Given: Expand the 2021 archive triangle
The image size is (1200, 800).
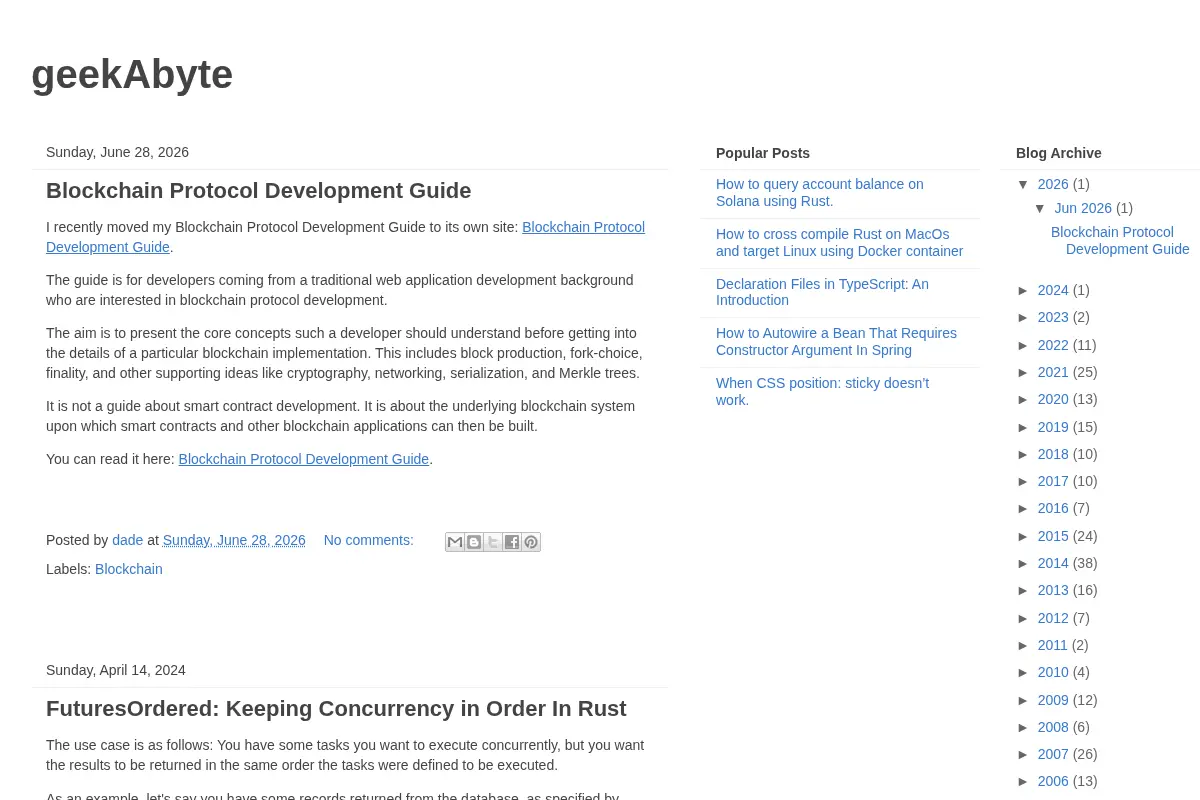Looking at the screenshot, I should click(1024, 372).
